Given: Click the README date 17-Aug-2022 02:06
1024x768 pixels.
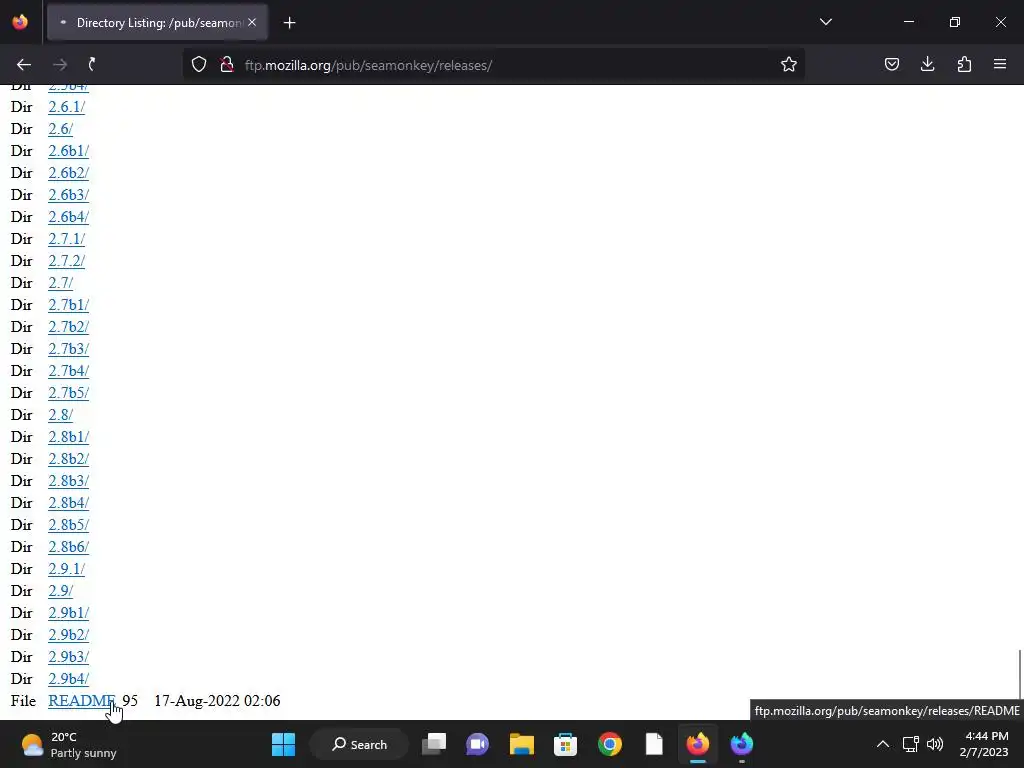Looking at the screenshot, I should coord(217,701).
